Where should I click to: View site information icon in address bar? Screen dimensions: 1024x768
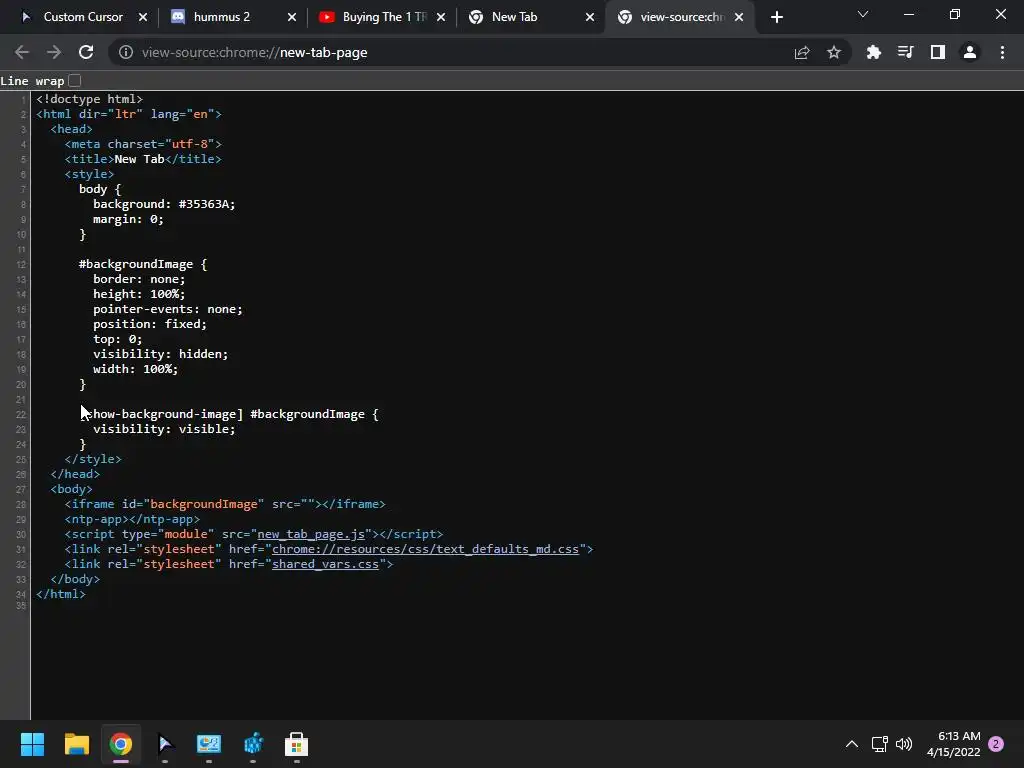pos(125,52)
